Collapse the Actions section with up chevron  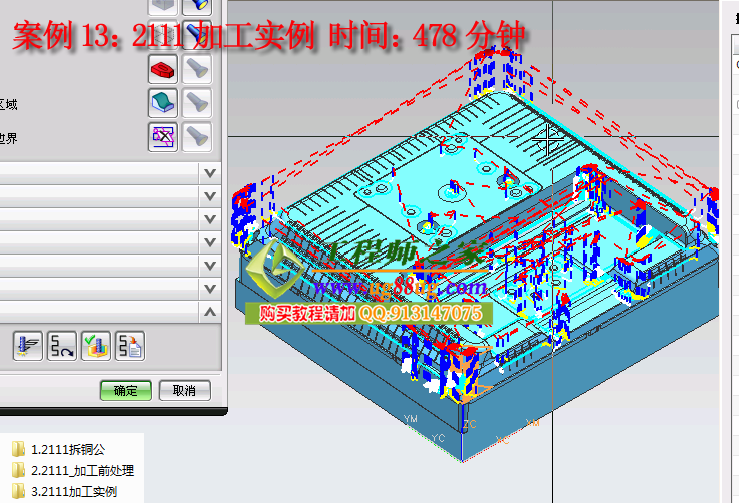pyautogui.click(x=210, y=312)
